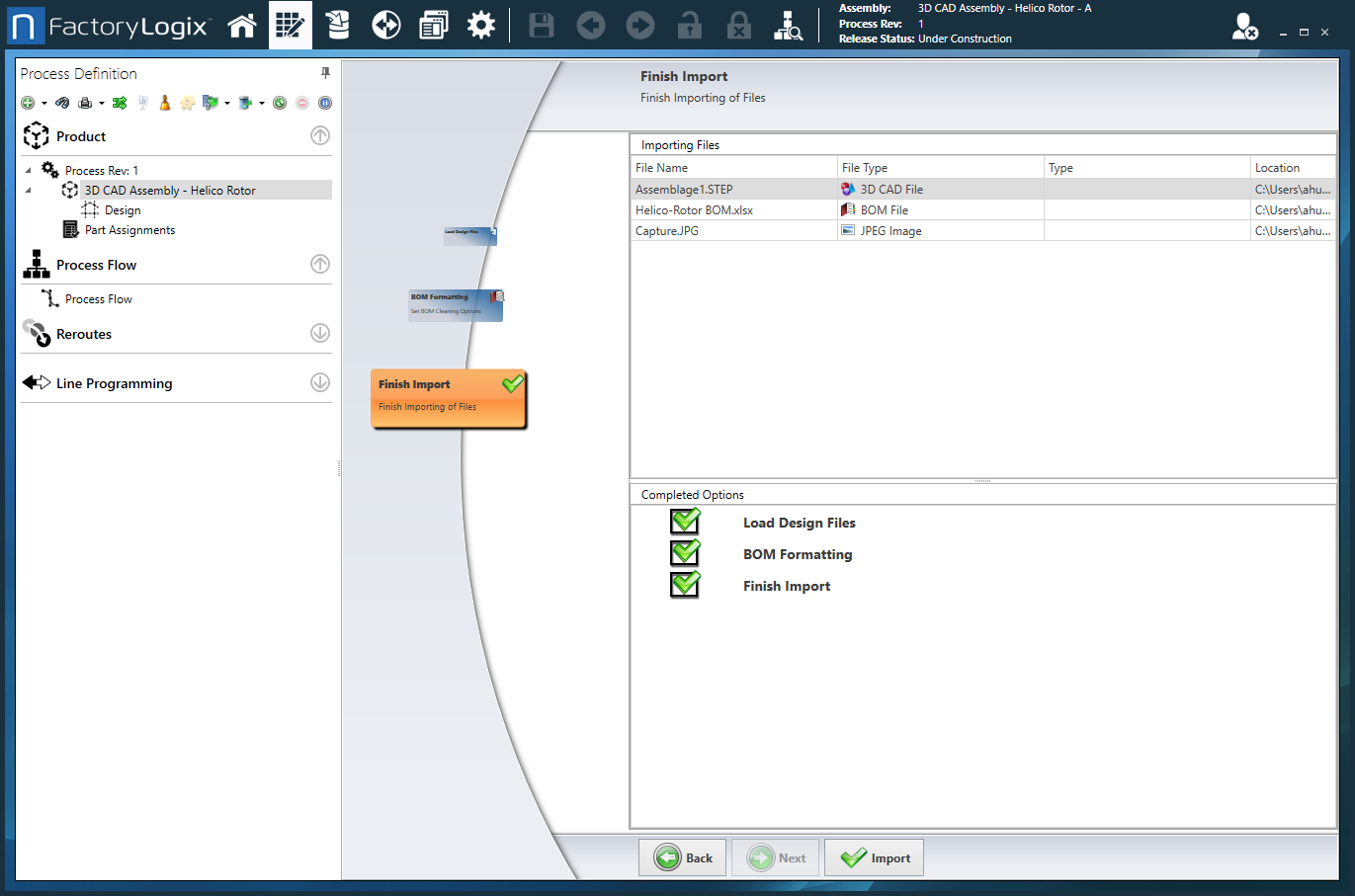Toggle the Load Design Files completion checkbox
The image size is (1355, 896).
tap(685, 521)
